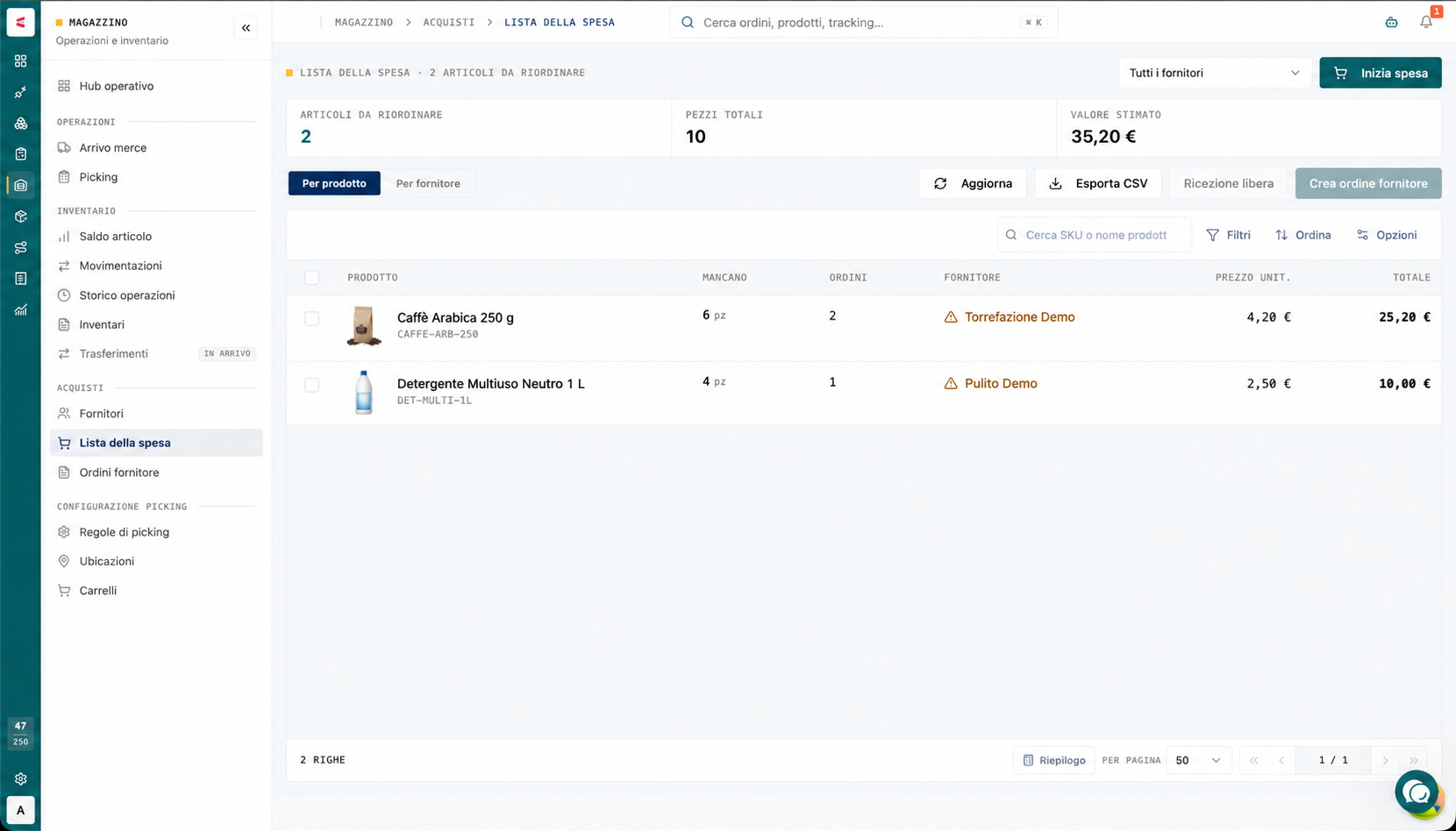Click the Caffè Arabica product thumbnail
Viewport: 1456px width, 831px height.
point(363,325)
